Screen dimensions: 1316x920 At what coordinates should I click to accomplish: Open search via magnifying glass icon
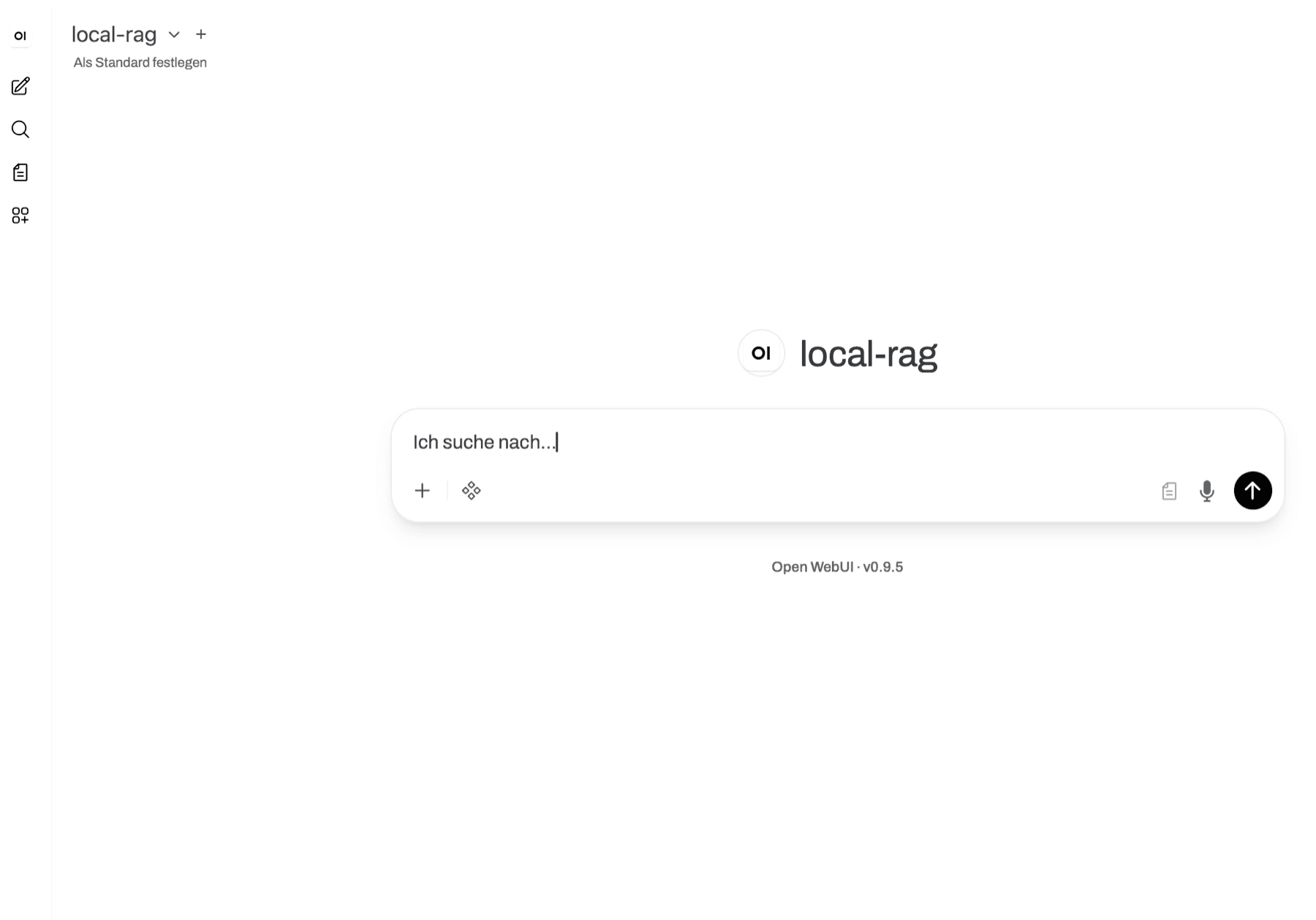click(x=20, y=129)
